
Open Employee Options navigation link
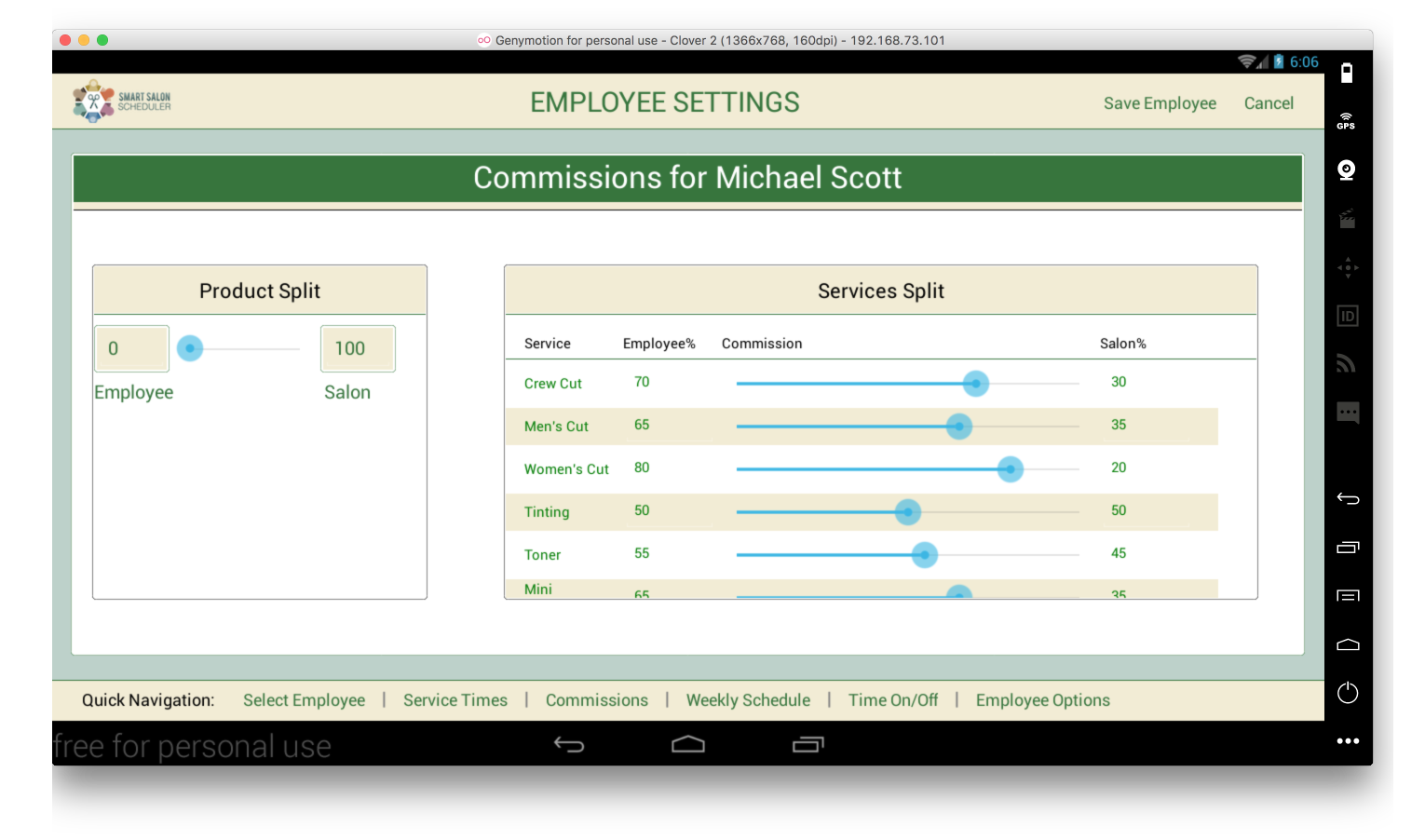[1043, 700]
